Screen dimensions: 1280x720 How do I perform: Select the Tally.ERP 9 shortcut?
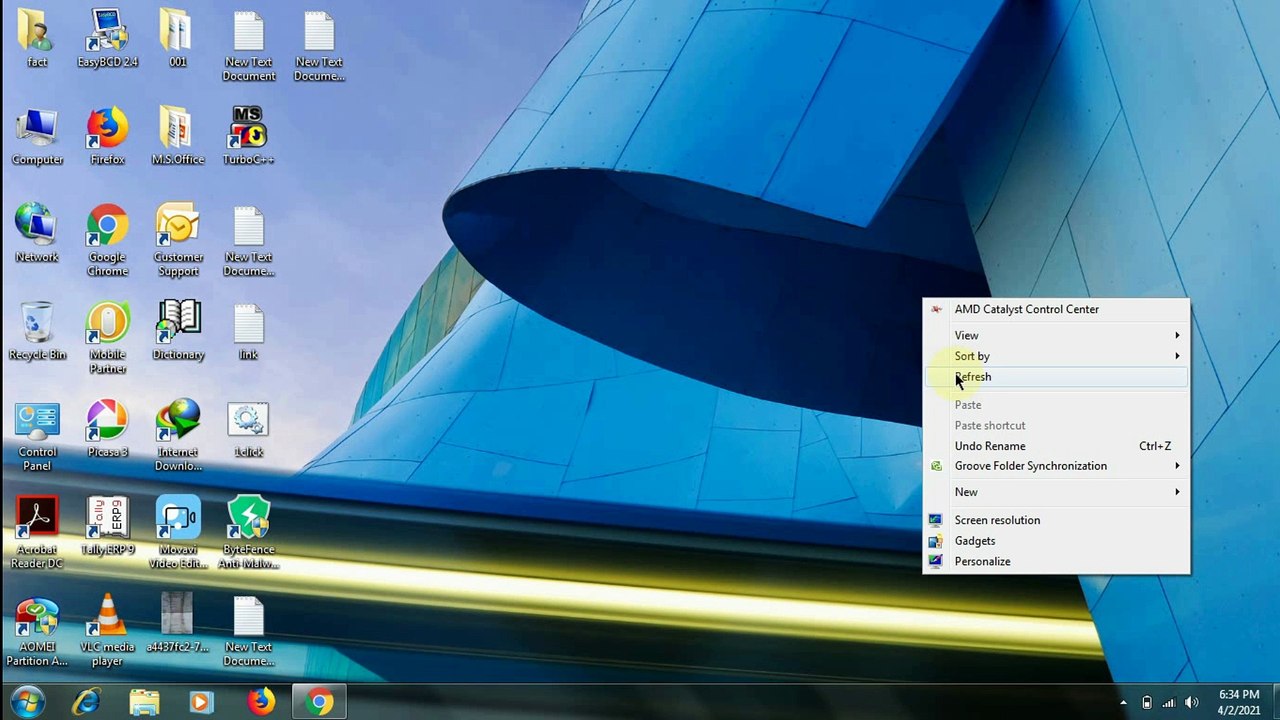click(x=107, y=526)
